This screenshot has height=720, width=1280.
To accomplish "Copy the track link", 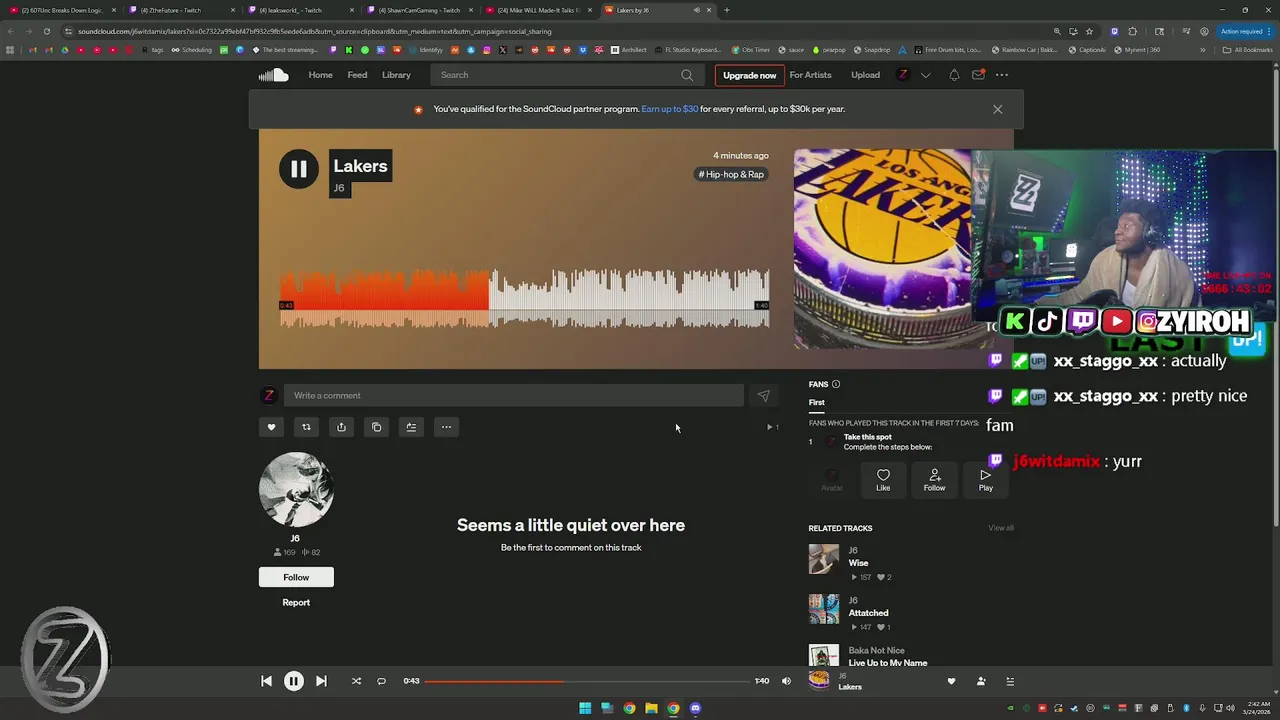I will click(376, 427).
